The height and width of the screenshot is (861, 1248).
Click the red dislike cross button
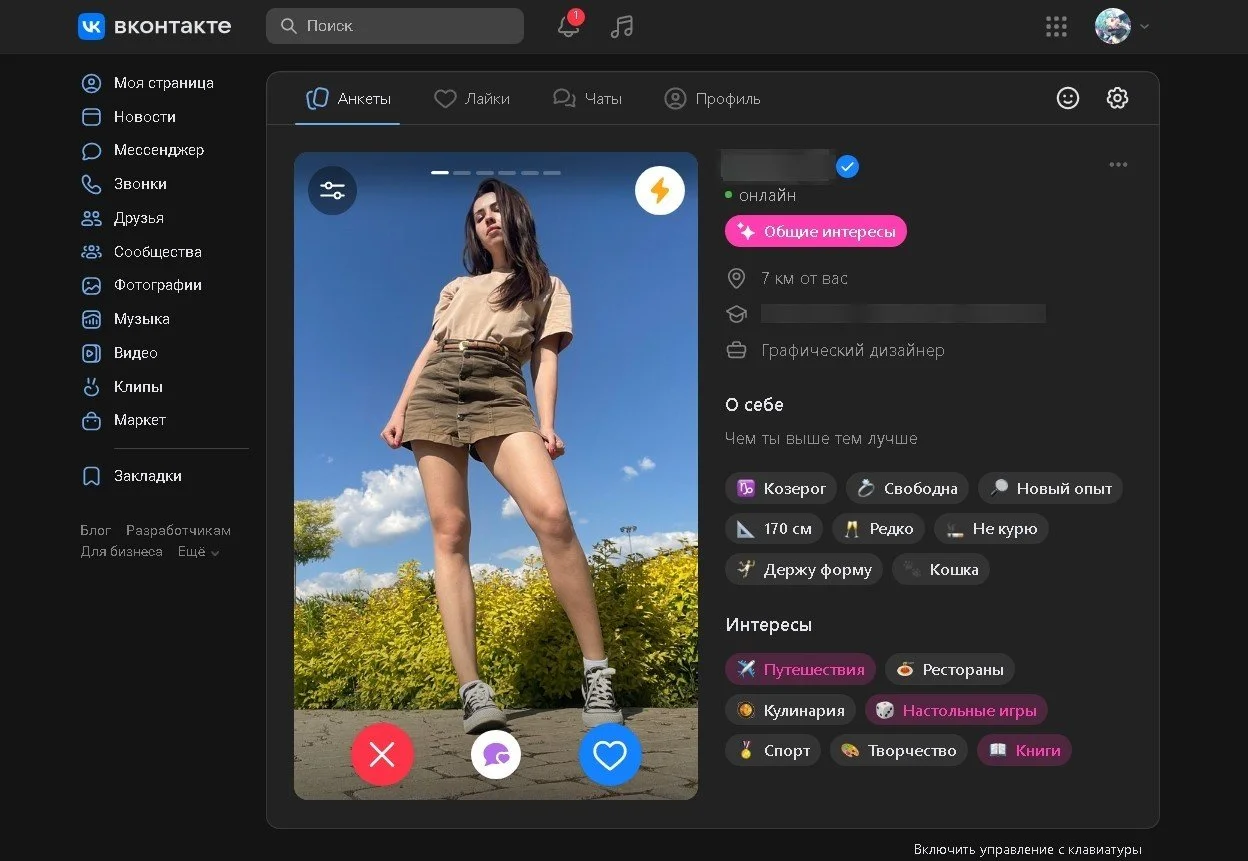(x=382, y=754)
